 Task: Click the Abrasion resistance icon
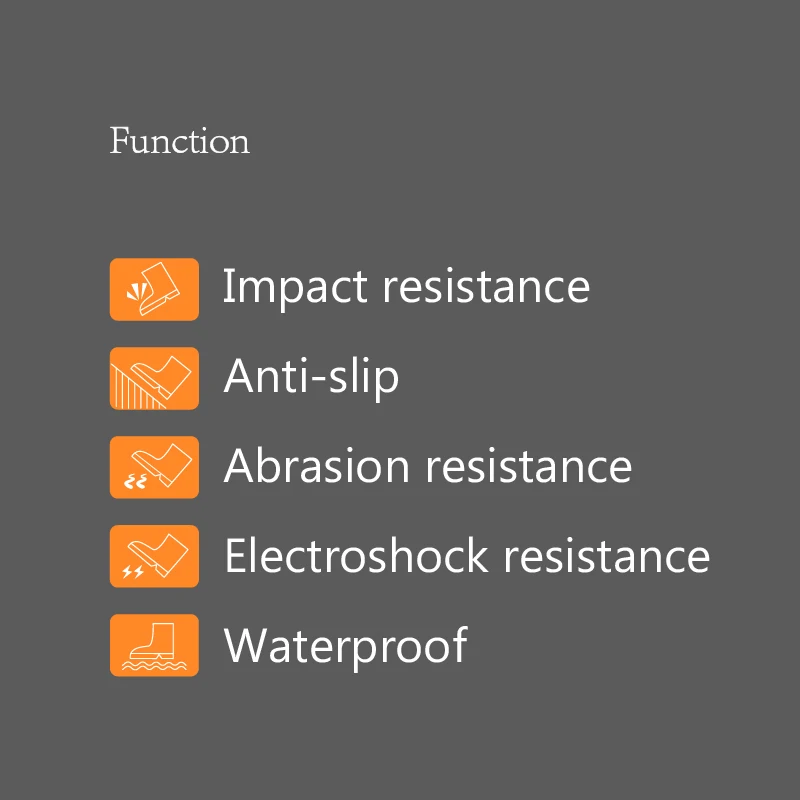pyautogui.click(x=154, y=467)
